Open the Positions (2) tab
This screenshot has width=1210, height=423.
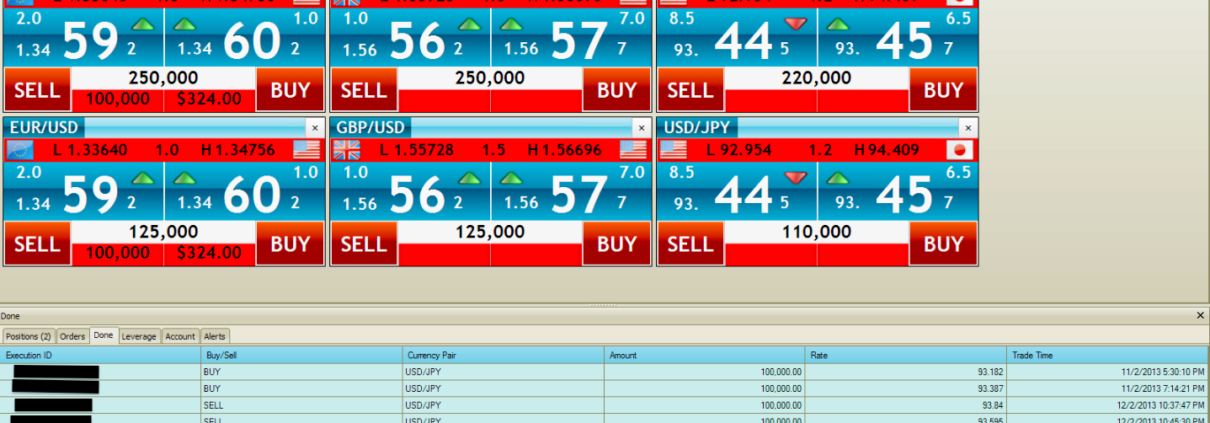tap(28, 336)
